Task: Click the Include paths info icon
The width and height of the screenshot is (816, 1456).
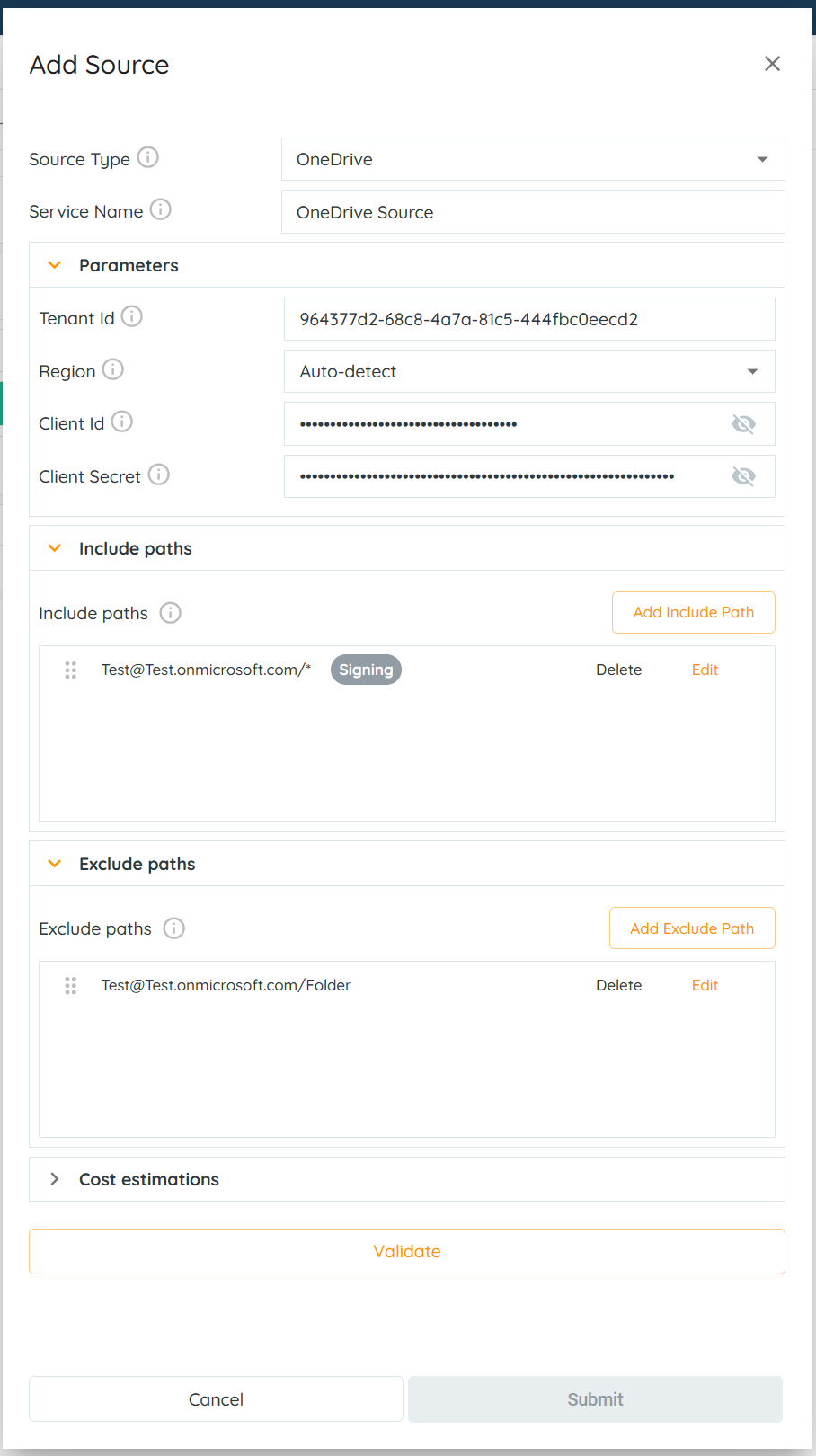Action: [170, 613]
